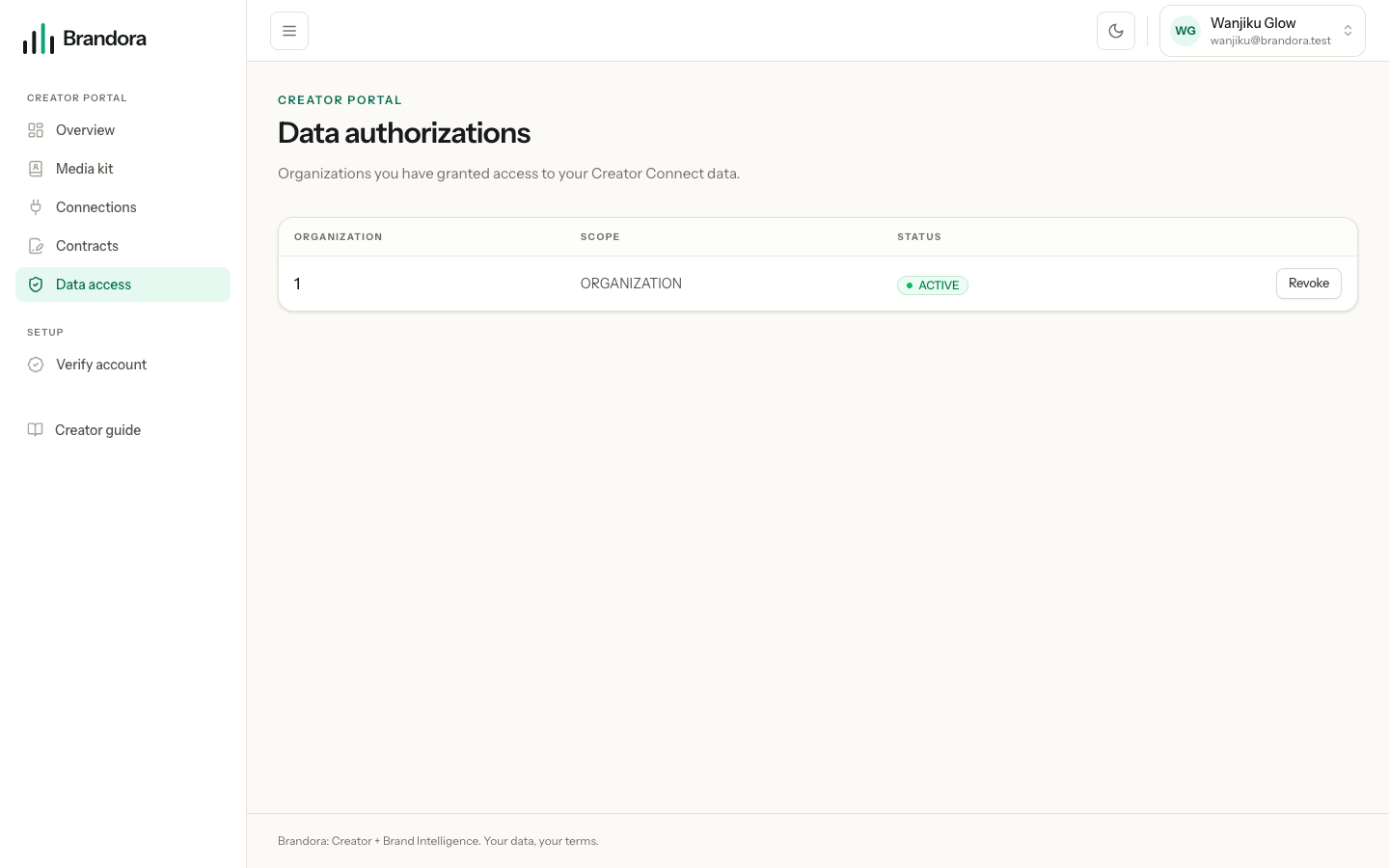Click organization cell '1'
This screenshot has width=1389, height=868.
click(x=297, y=284)
